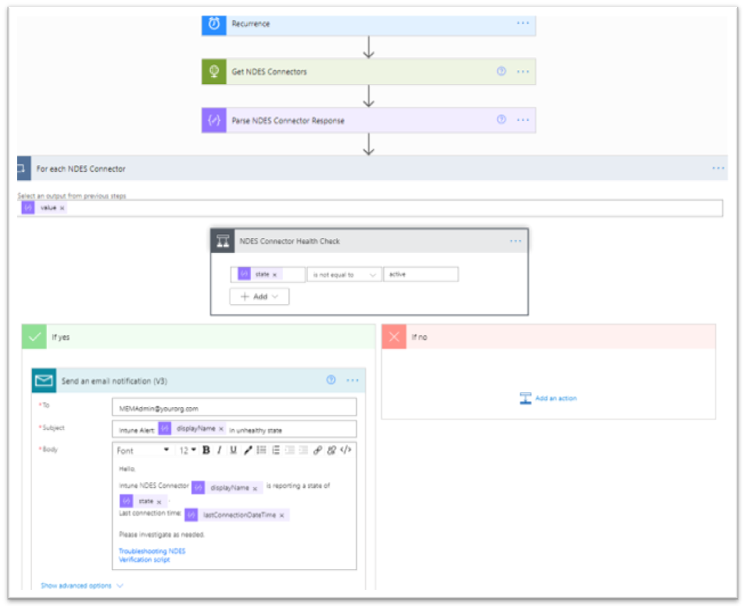Click the email notification envelope icon

coord(44,381)
